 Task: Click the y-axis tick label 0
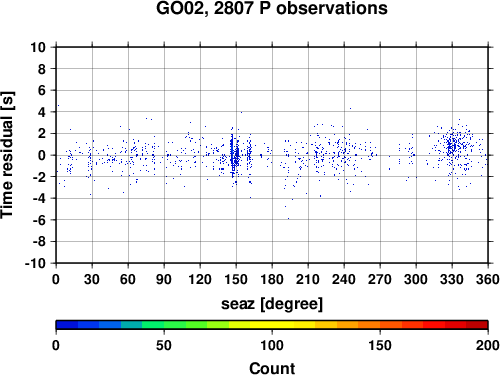click(42, 155)
